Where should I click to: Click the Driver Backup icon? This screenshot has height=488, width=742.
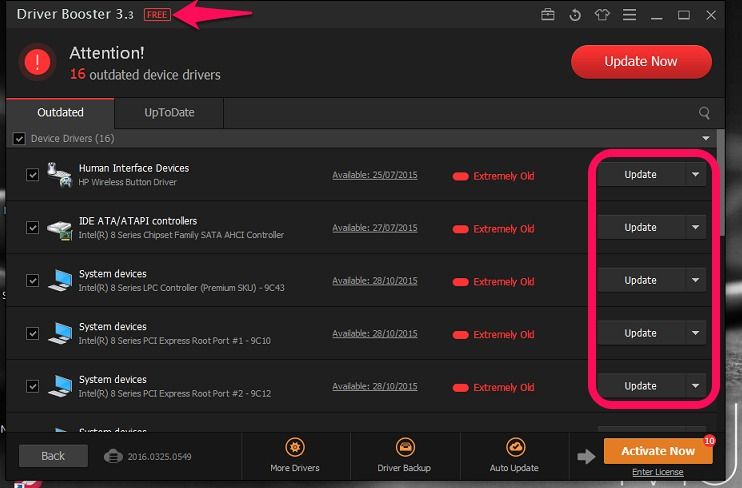pos(405,447)
